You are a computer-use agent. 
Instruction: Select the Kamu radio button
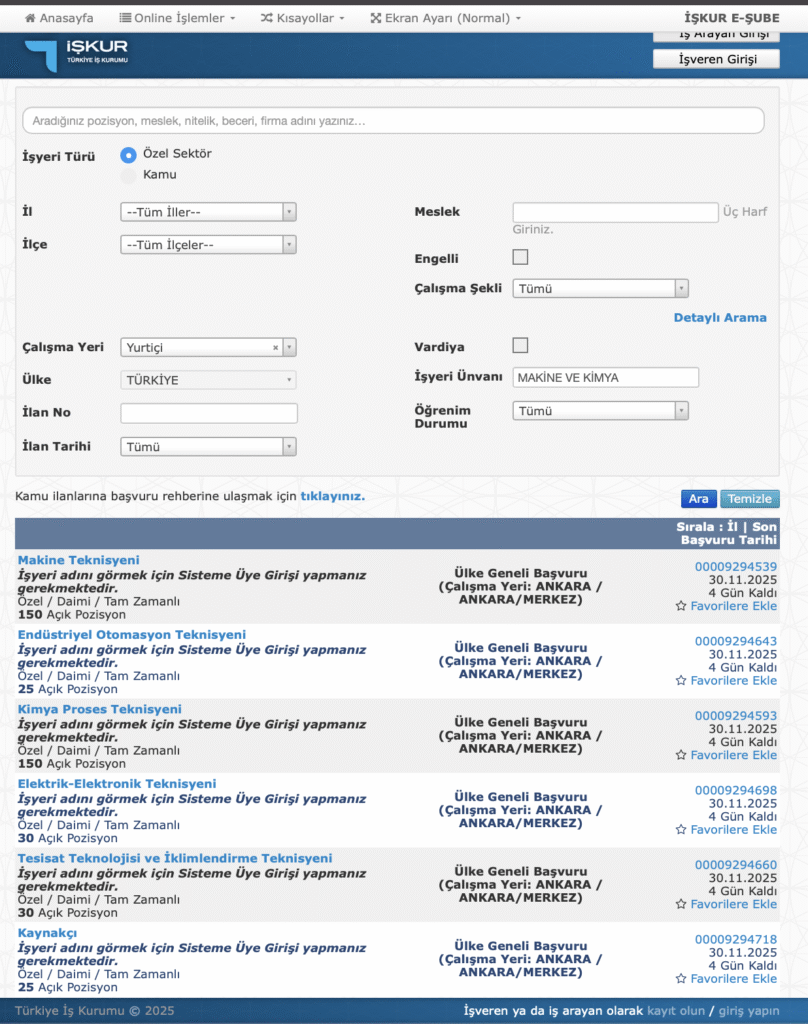[x=128, y=176]
